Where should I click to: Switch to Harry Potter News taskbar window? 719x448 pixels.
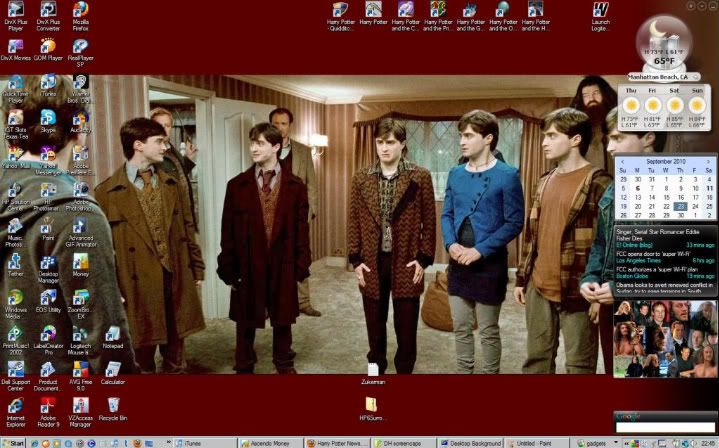(x=337, y=443)
